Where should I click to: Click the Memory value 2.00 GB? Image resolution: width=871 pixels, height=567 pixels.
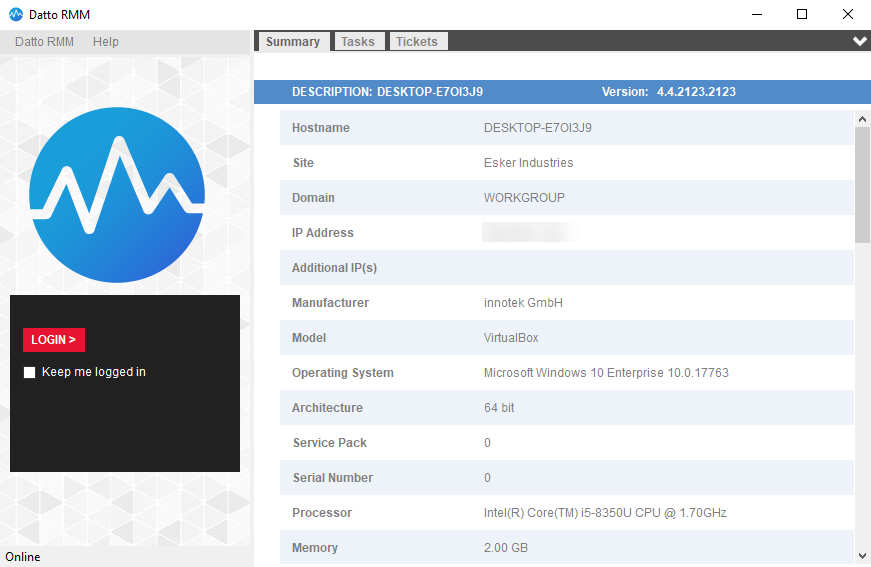(x=505, y=548)
